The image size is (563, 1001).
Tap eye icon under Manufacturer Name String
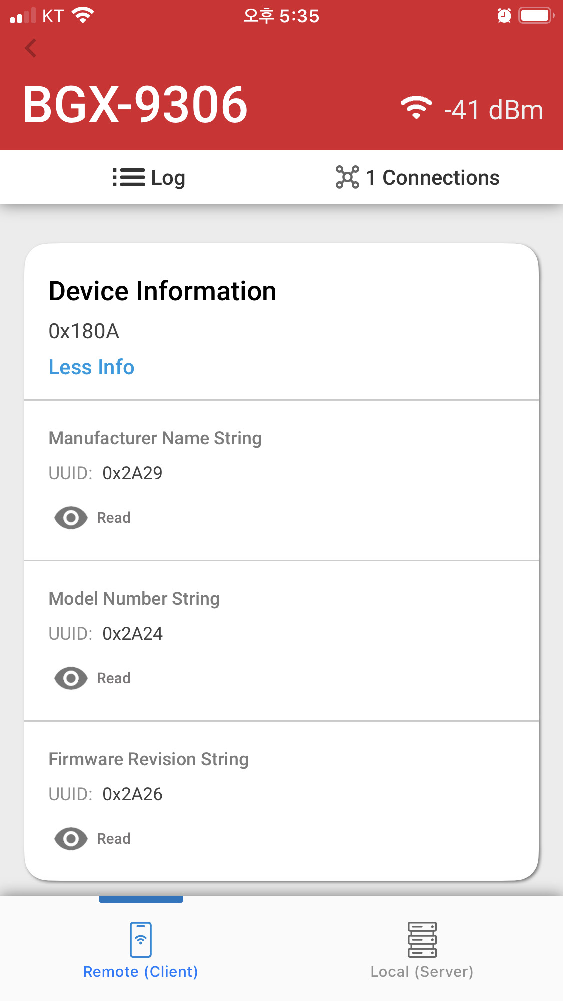pos(71,518)
